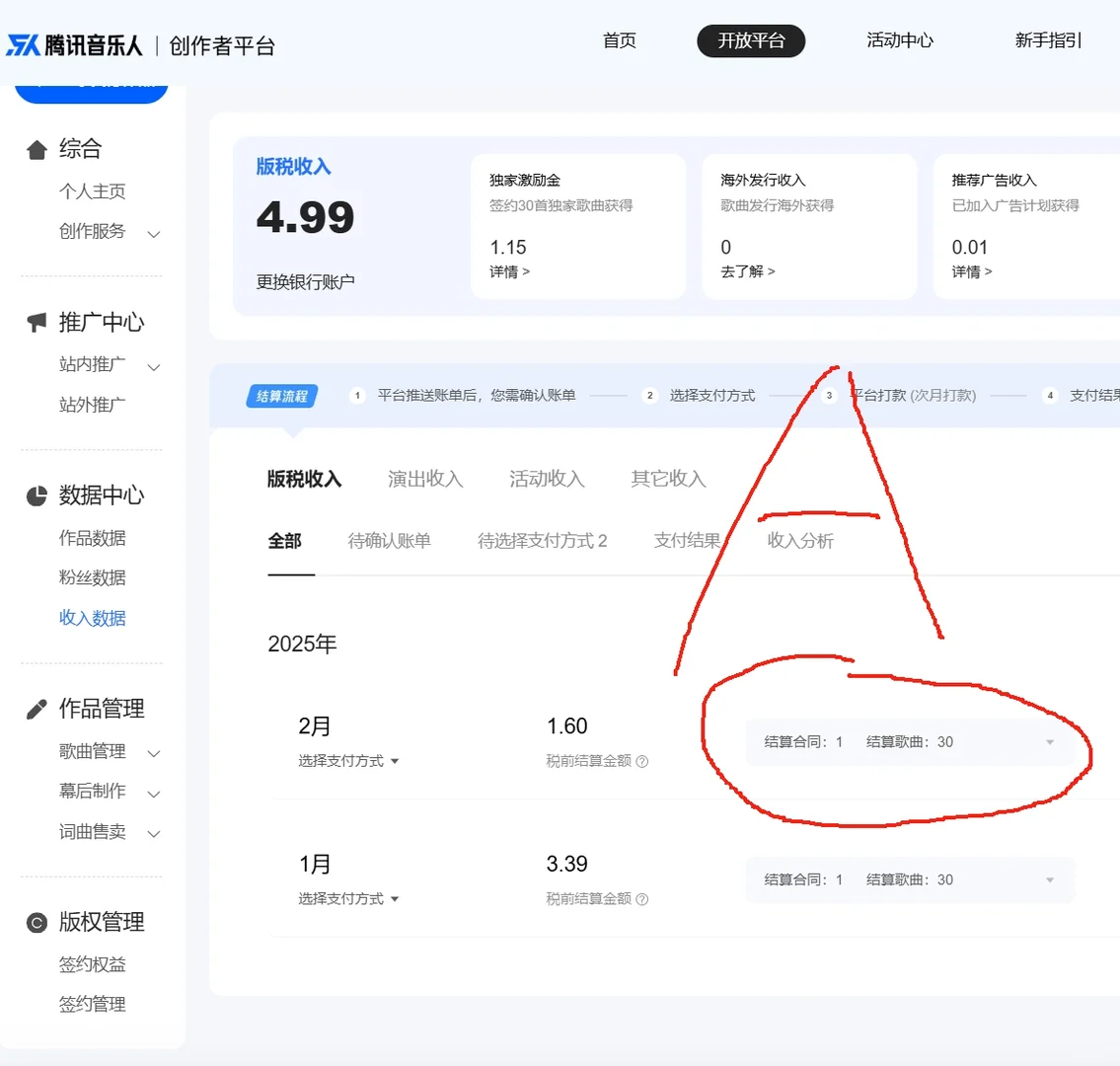Switch to the 演出收入 tab

(x=424, y=479)
